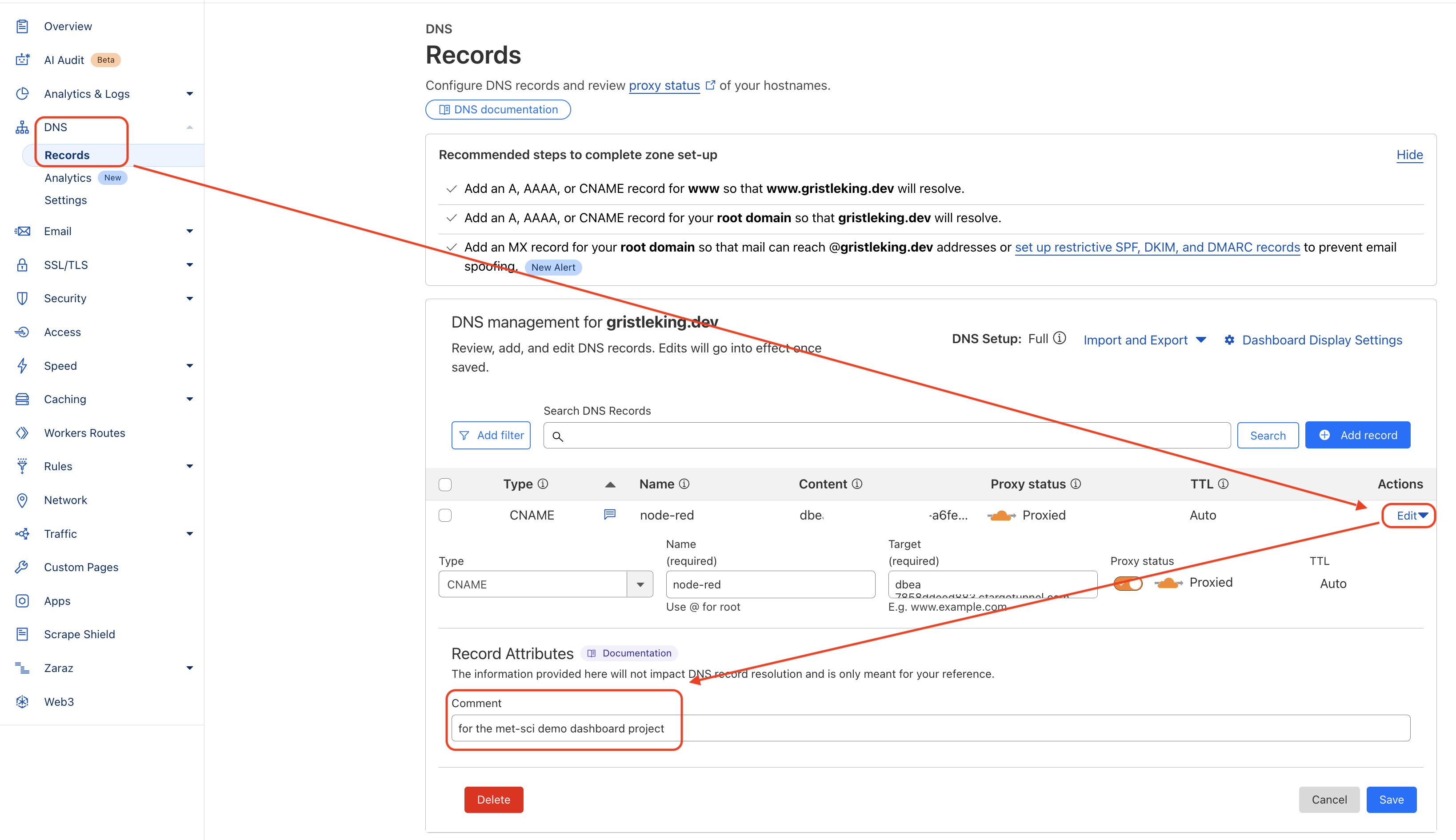
Task: Click the Web3 cube icon
Action: (x=22, y=701)
